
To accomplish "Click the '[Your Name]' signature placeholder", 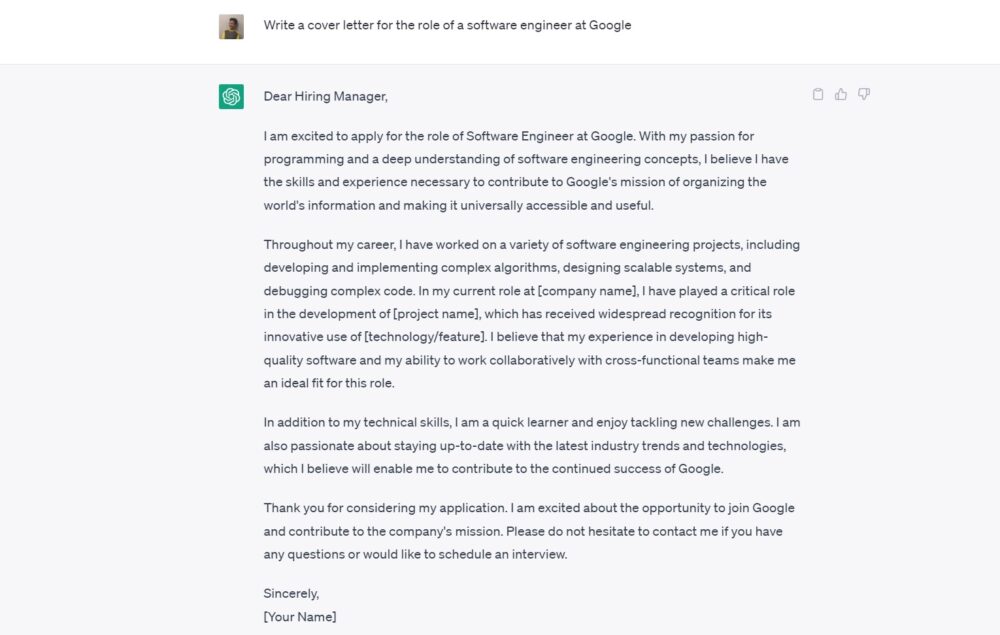I will coord(300,616).
